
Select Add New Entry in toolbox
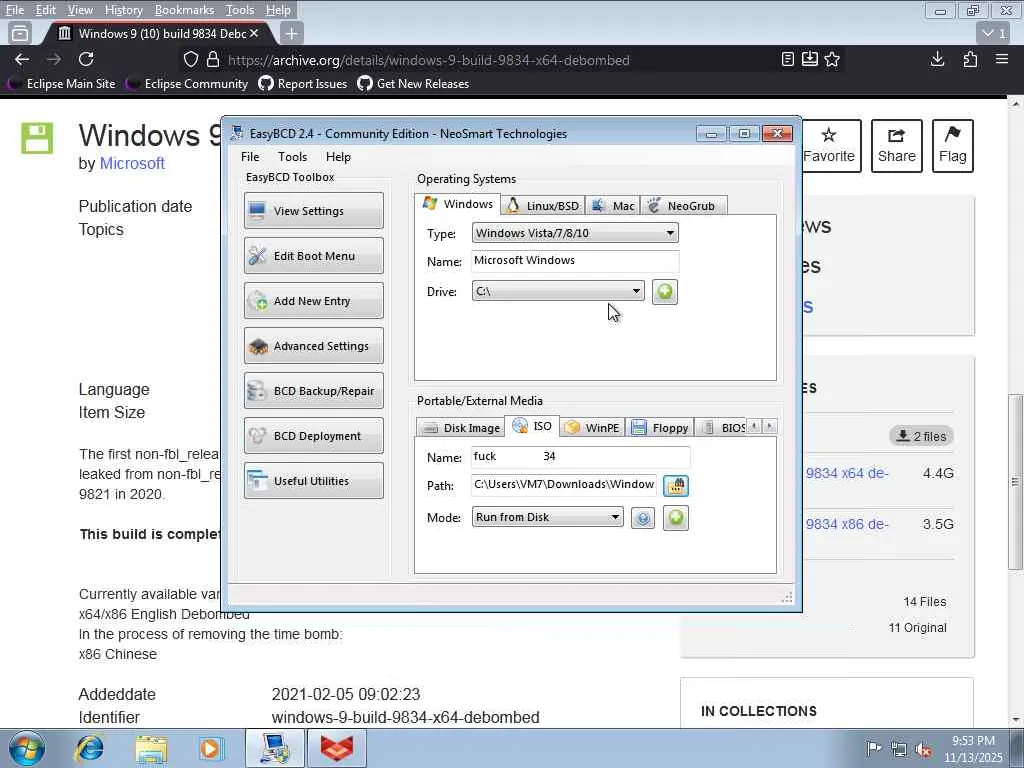click(x=313, y=300)
